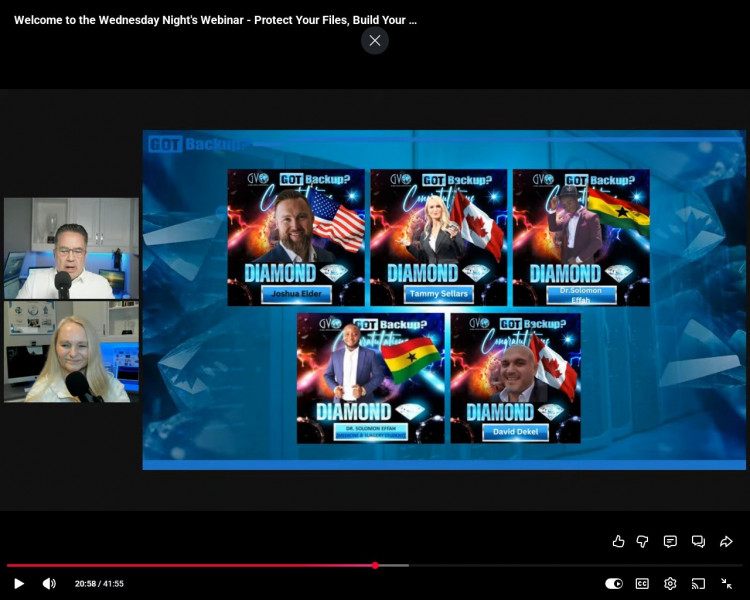Screen dimensions: 750x600
Task: Click the red progress bar scrubber
Action: (x=375, y=565)
